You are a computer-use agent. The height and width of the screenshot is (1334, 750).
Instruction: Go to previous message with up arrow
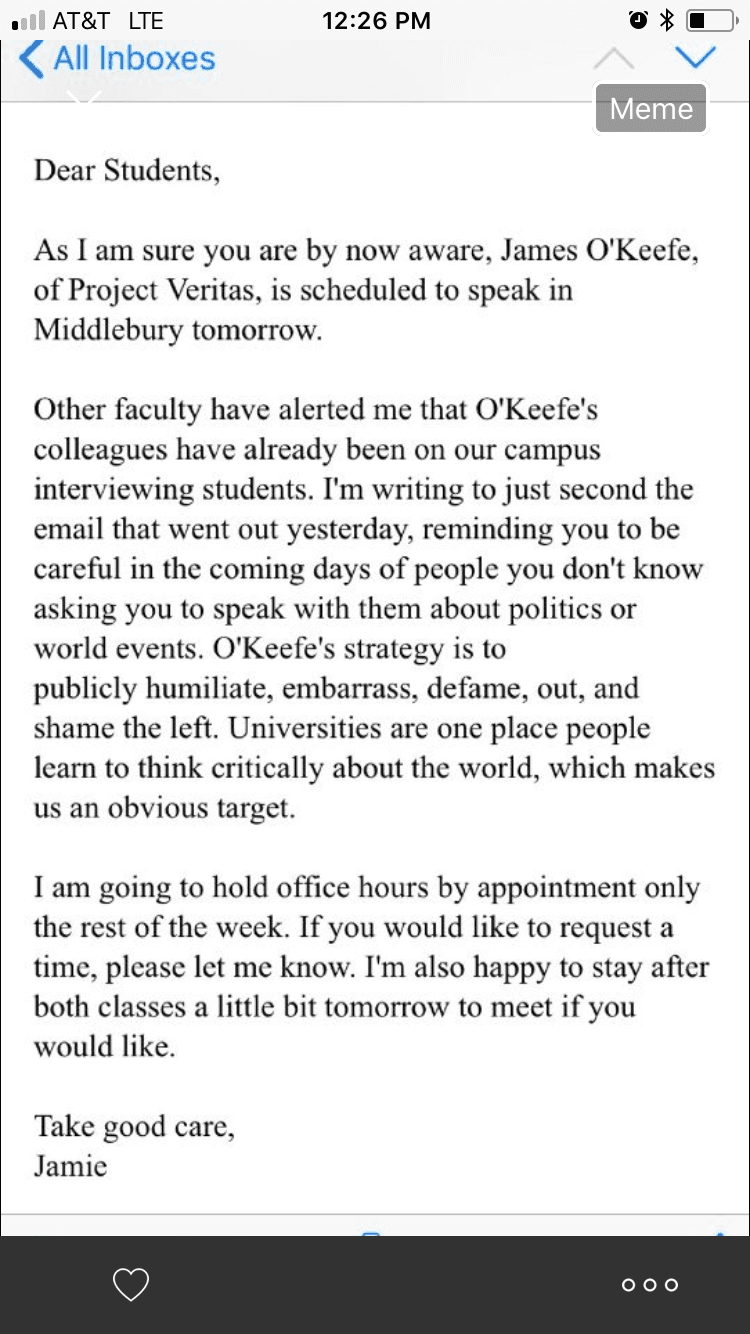(x=613, y=59)
